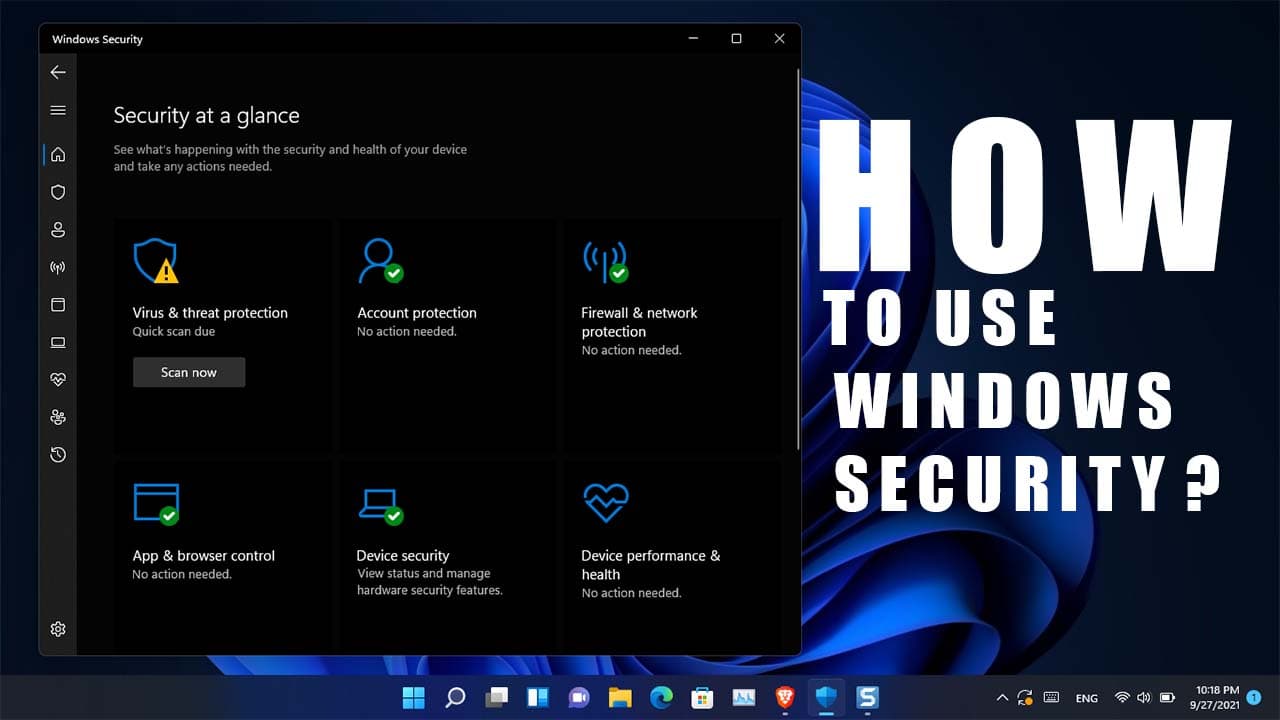Open App & browser control sidebar icon
This screenshot has height=720, width=1280.
(x=58, y=305)
